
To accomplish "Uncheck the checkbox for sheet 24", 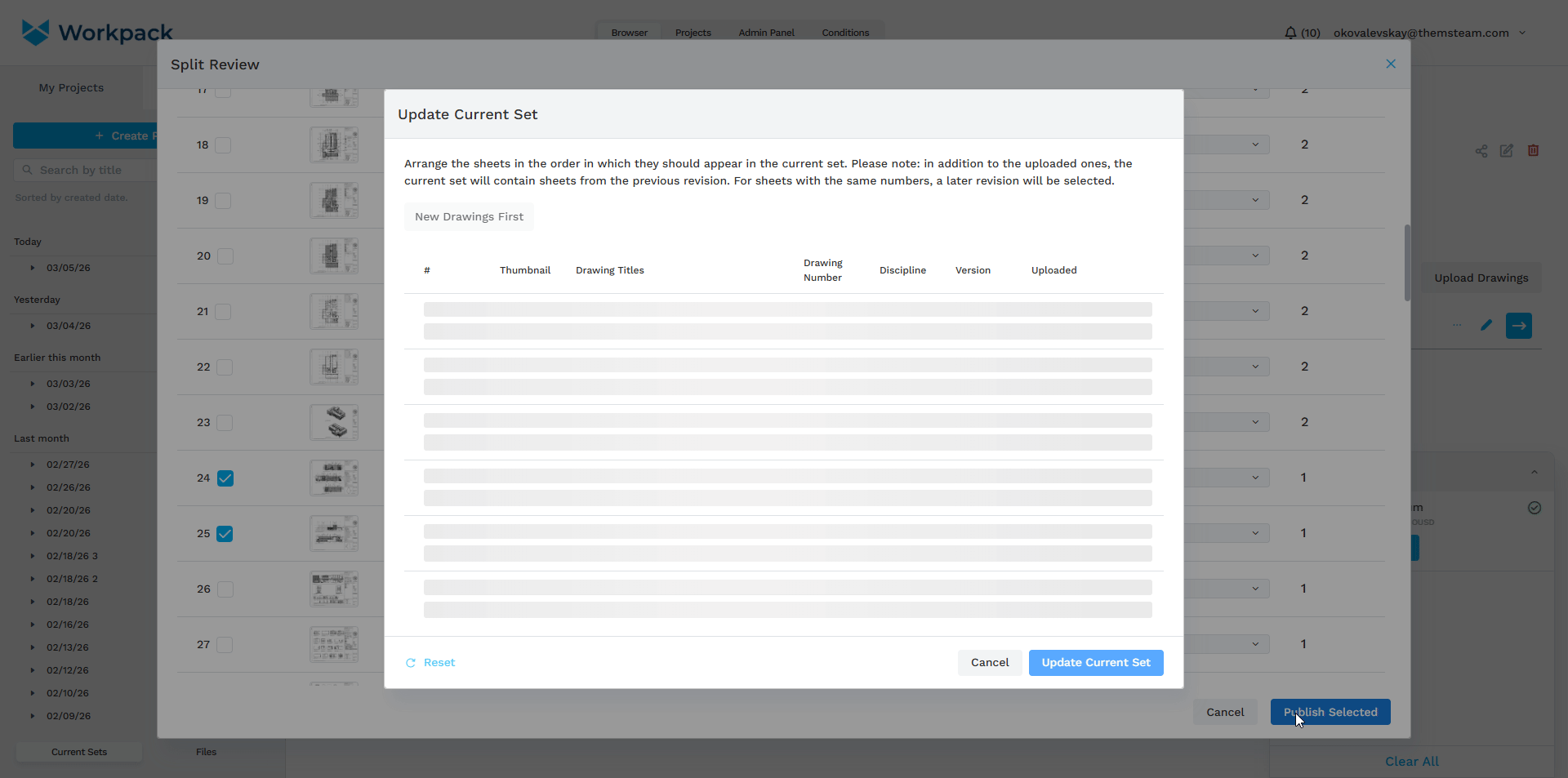I will 225,478.
